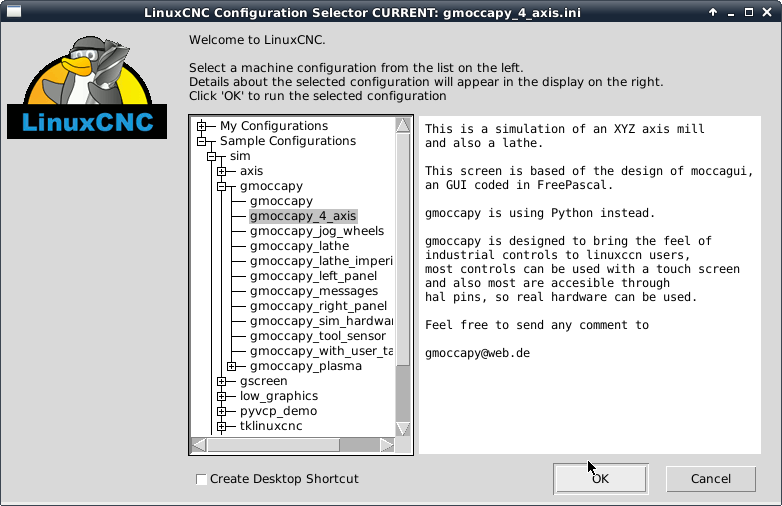Click the pyvcp_demo tree label

(x=278, y=411)
